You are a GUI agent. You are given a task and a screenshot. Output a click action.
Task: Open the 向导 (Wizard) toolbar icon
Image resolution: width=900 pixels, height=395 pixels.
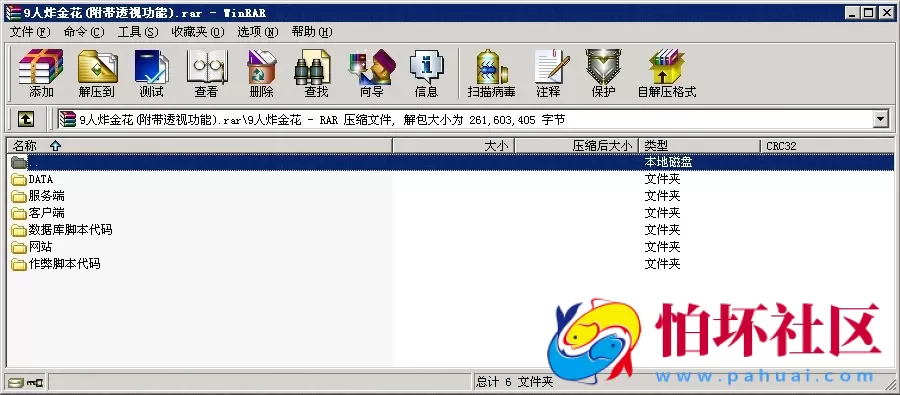[371, 73]
